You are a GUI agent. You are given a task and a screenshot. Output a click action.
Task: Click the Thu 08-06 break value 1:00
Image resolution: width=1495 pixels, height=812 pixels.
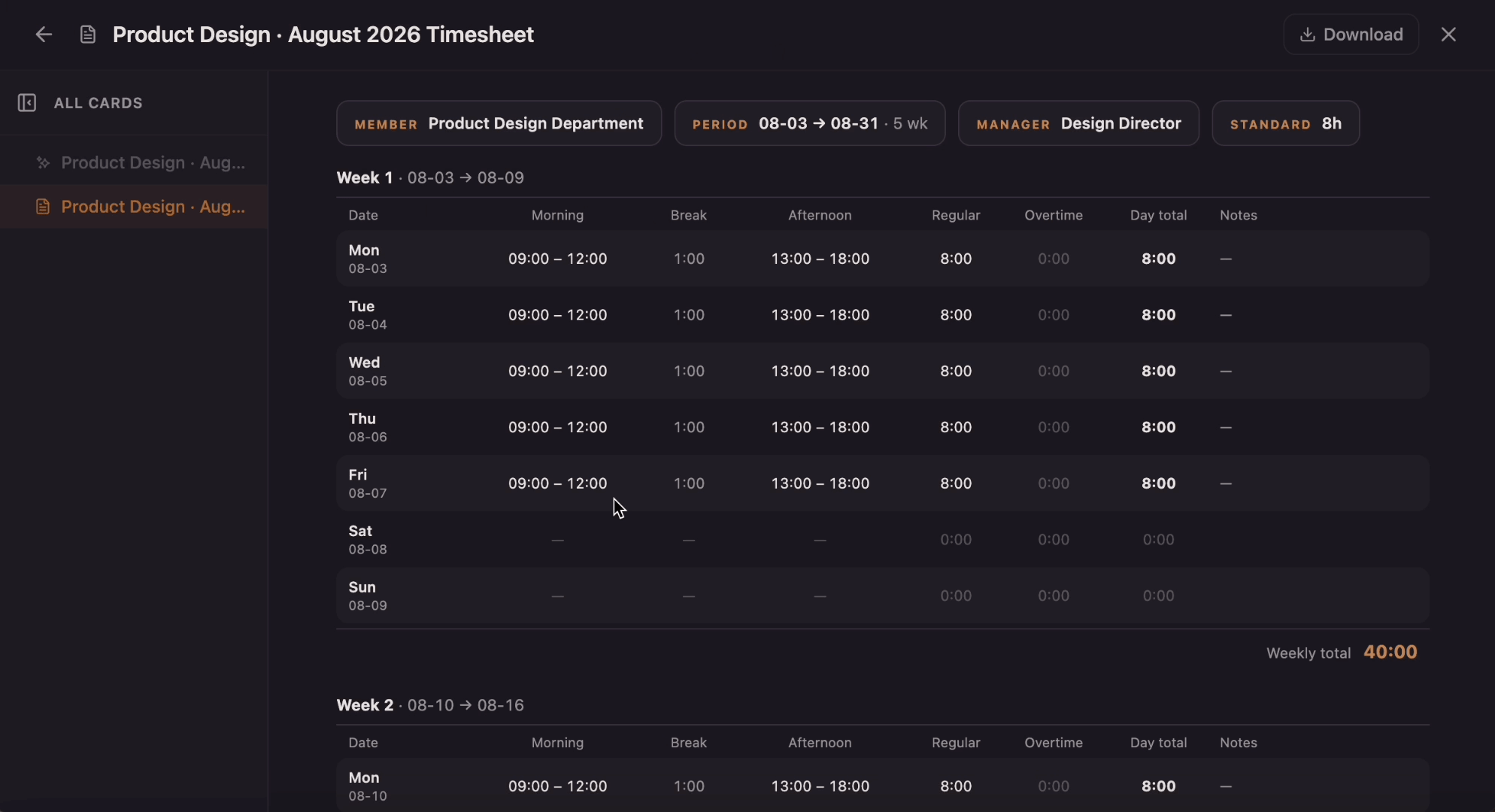tap(689, 427)
